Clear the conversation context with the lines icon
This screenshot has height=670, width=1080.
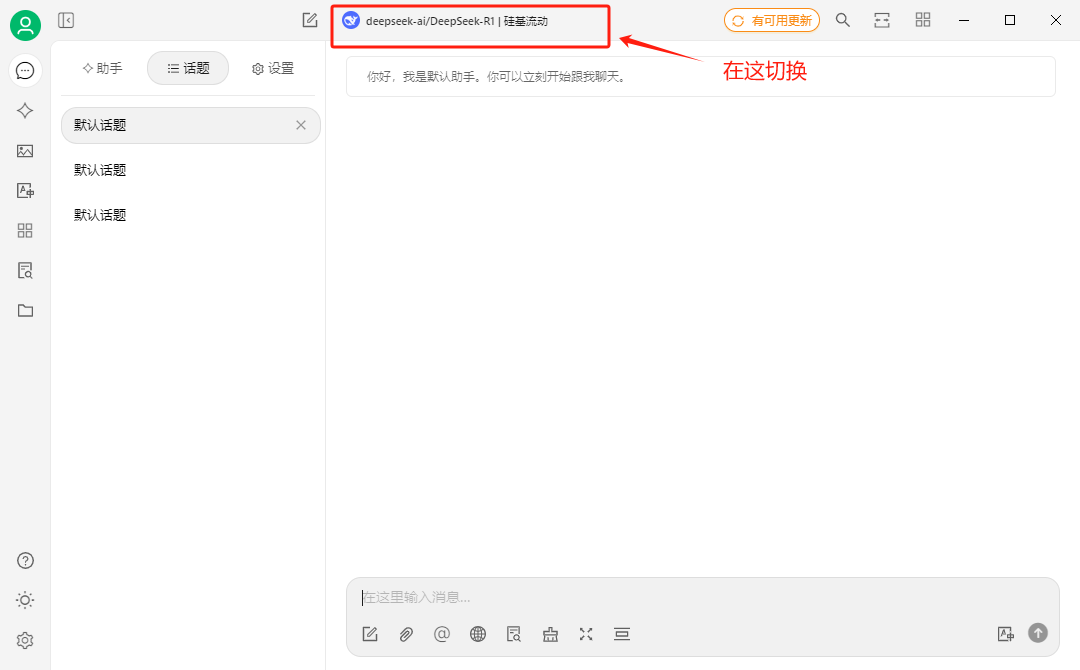(621, 633)
